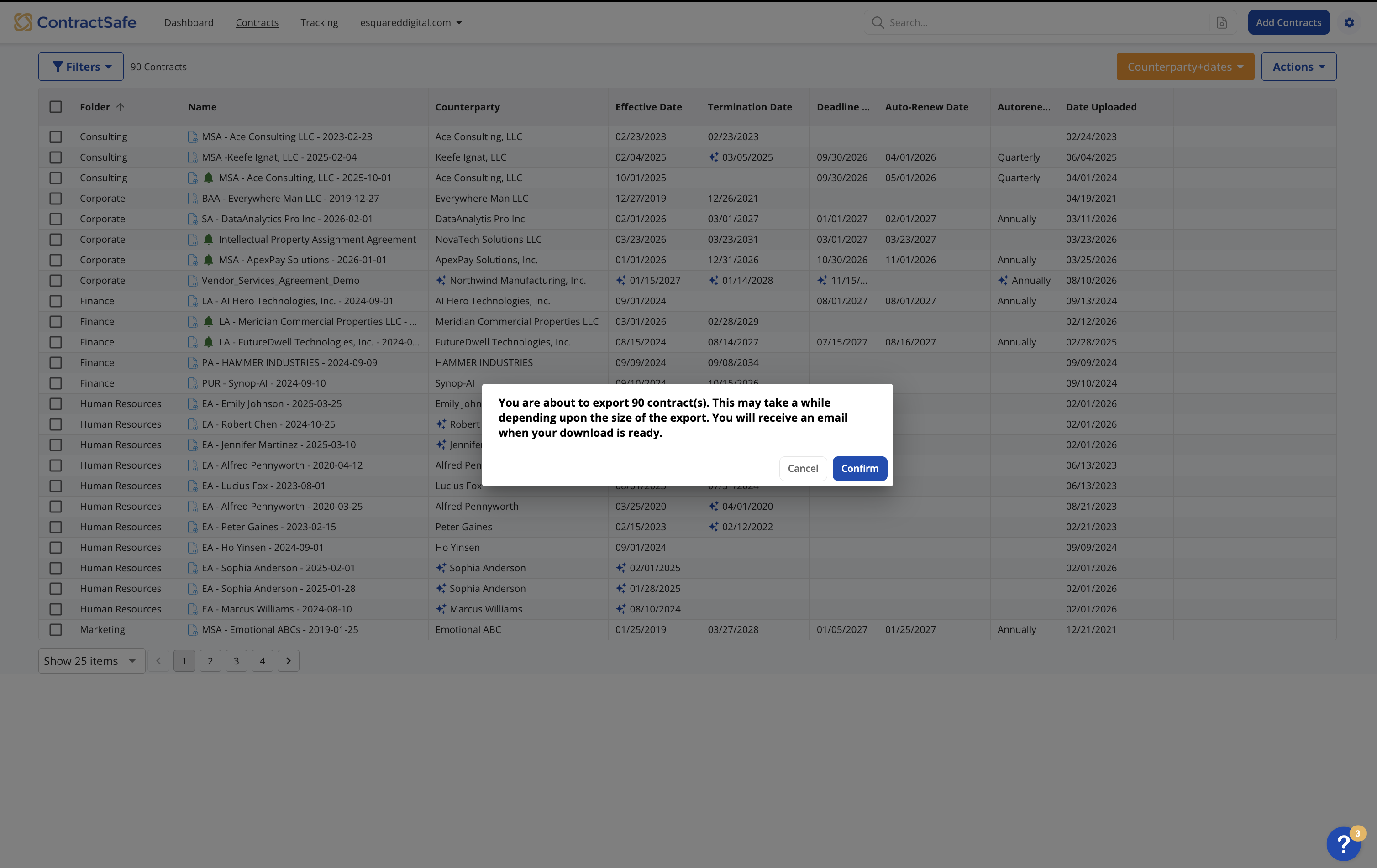The height and width of the screenshot is (868, 1377).
Task: Select page 1 in pagination
Action: coord(184,661)
